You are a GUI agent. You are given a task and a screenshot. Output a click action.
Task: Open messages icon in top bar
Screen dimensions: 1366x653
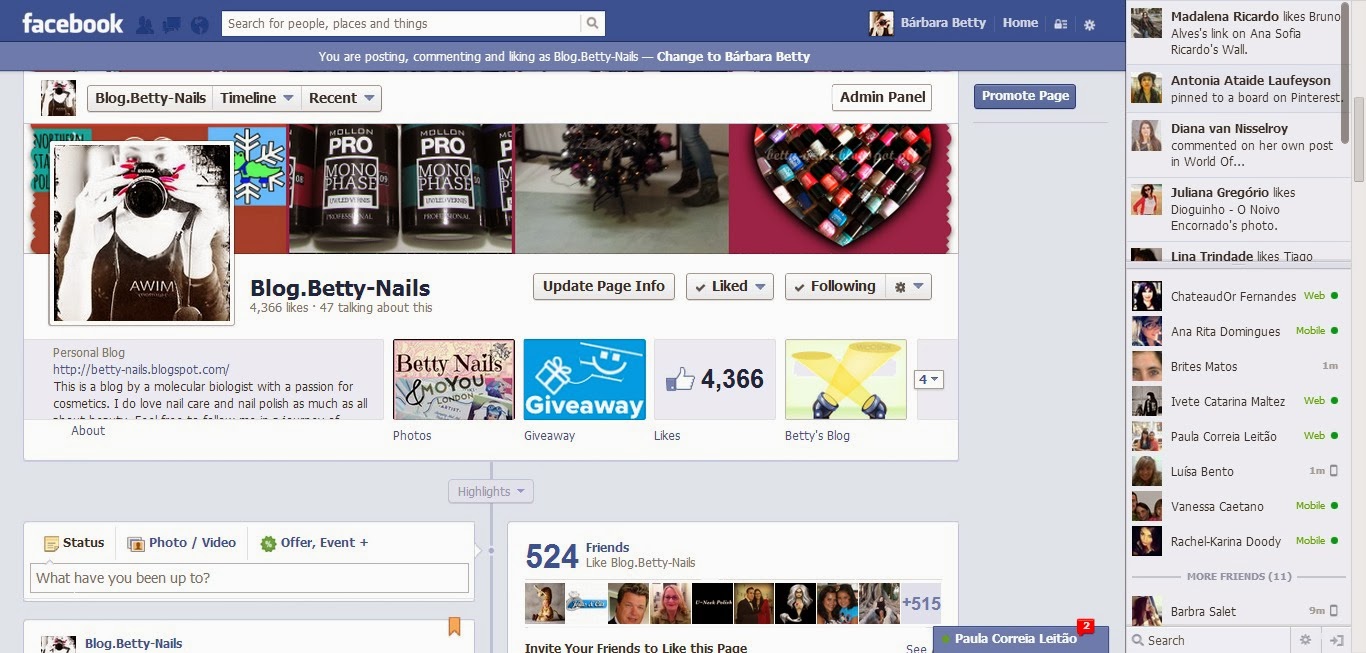coord(172,25)
